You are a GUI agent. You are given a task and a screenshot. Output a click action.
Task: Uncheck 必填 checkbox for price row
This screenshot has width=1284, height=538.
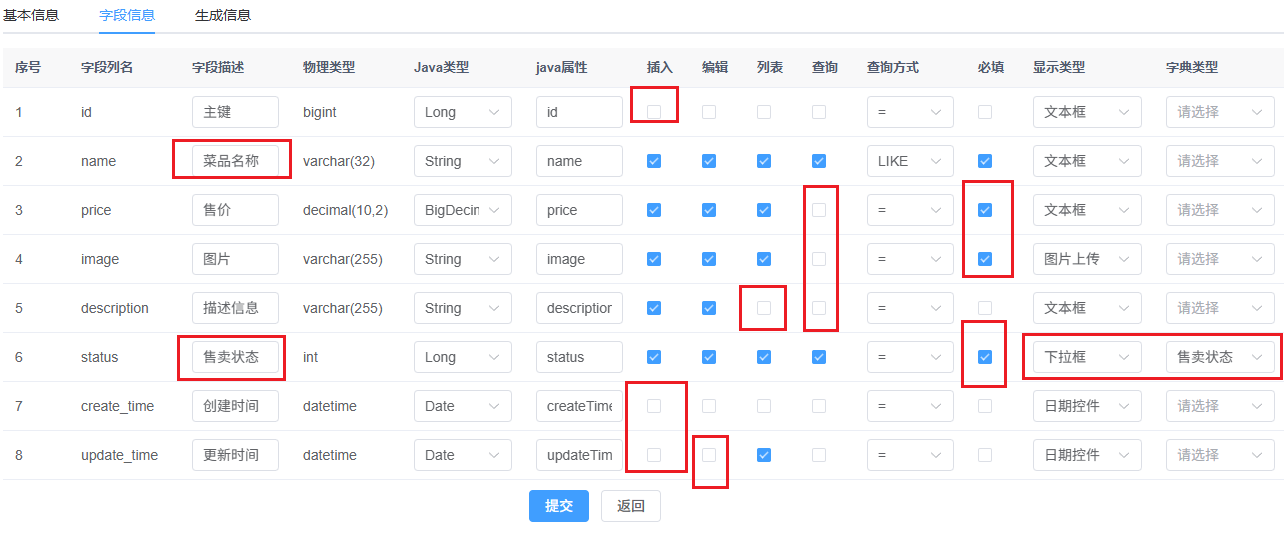(x=985, y=210)
